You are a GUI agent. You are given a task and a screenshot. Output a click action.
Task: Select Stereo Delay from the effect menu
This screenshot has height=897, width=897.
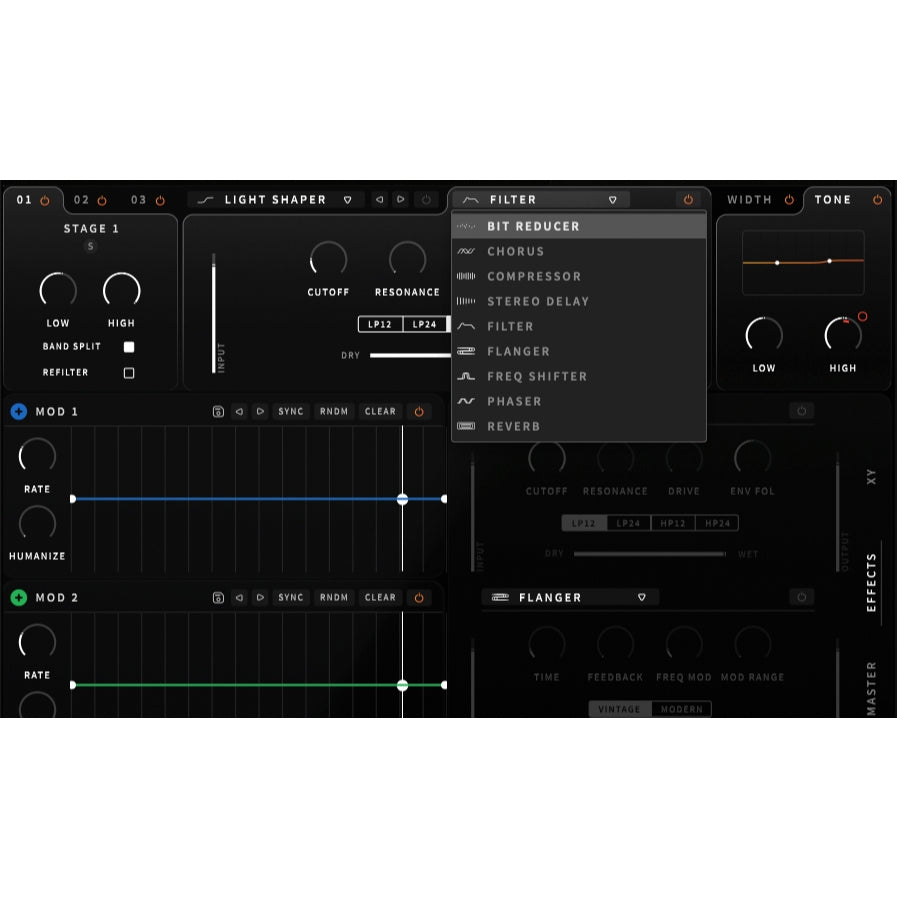click(538, 301)
